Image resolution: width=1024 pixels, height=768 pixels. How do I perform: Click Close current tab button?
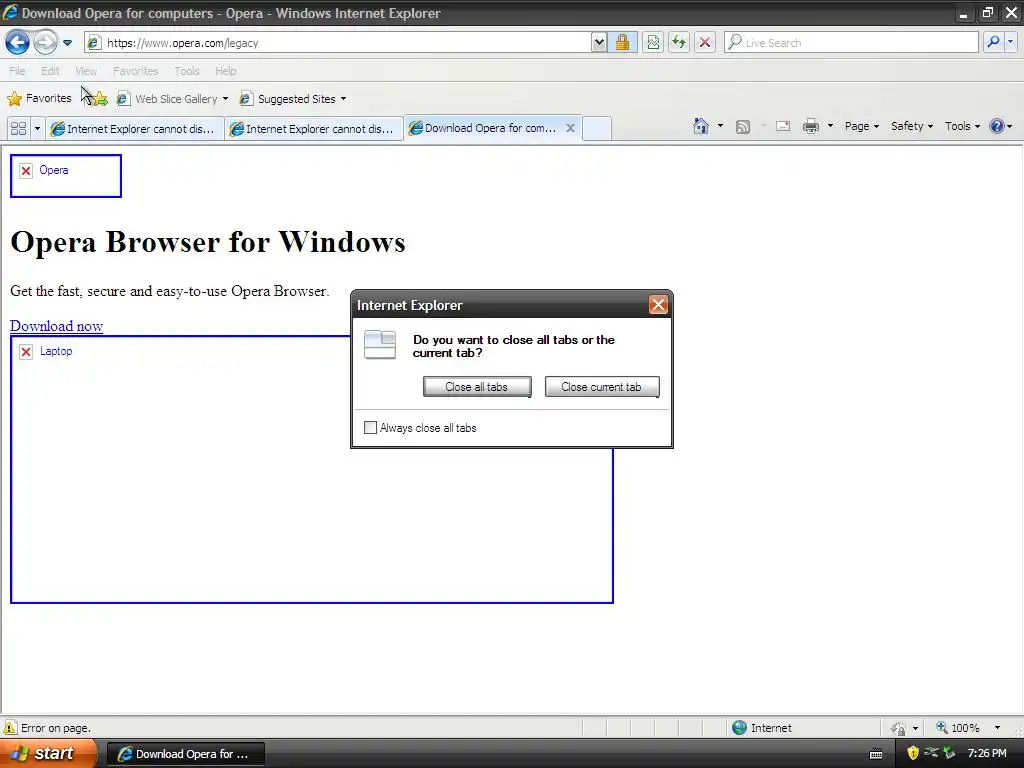(x=601, y=387)
